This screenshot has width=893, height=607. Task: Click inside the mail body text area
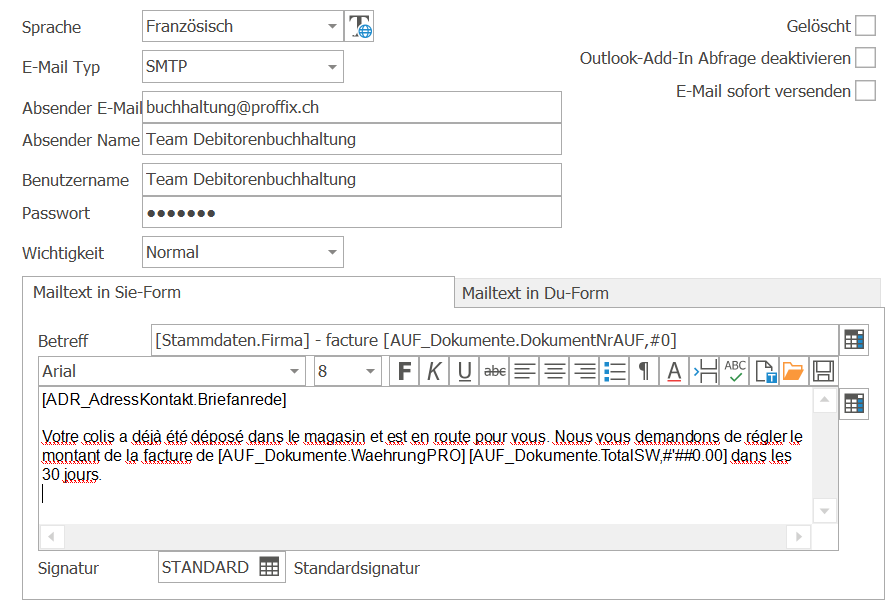point(425,456)
